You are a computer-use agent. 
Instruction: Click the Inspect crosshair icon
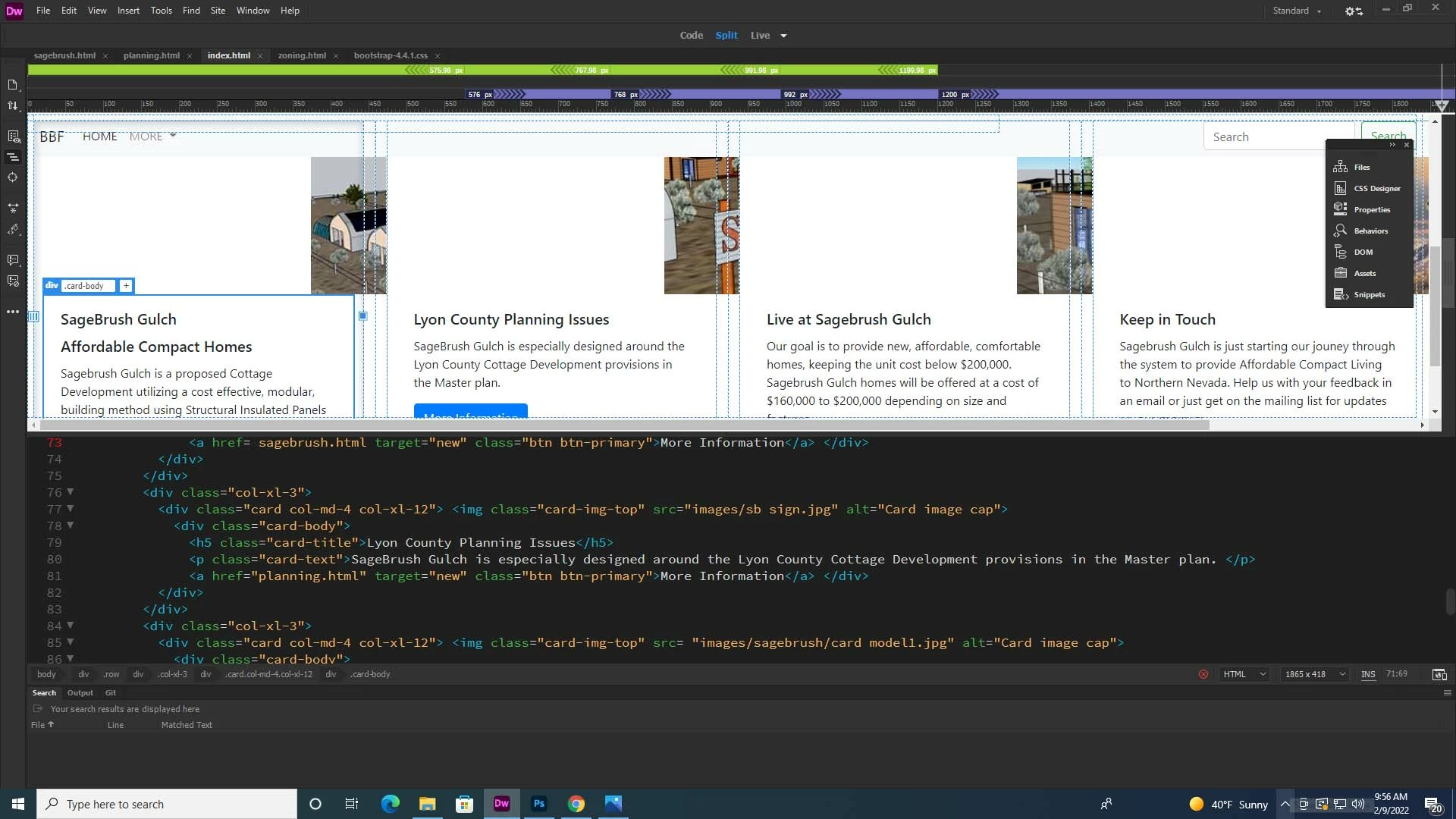[13, 177]
